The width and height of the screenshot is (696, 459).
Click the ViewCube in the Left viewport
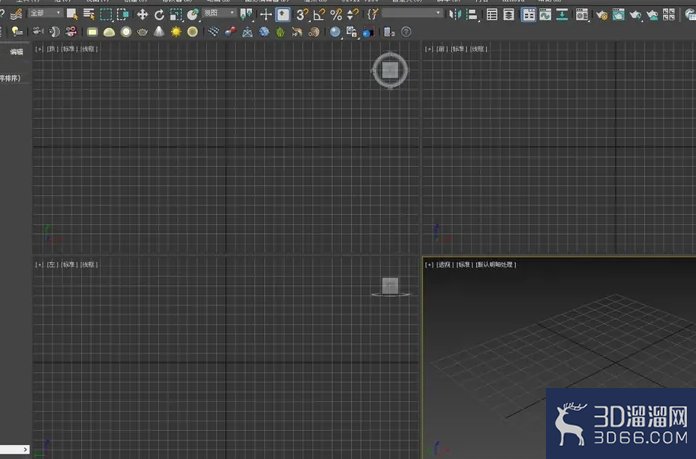[x=390, y=286]
